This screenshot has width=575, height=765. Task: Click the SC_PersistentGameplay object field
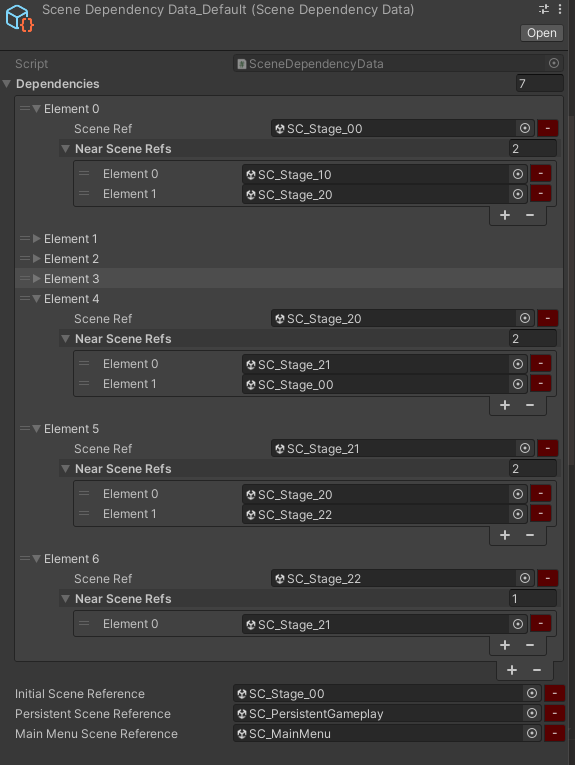coord(378,713)
